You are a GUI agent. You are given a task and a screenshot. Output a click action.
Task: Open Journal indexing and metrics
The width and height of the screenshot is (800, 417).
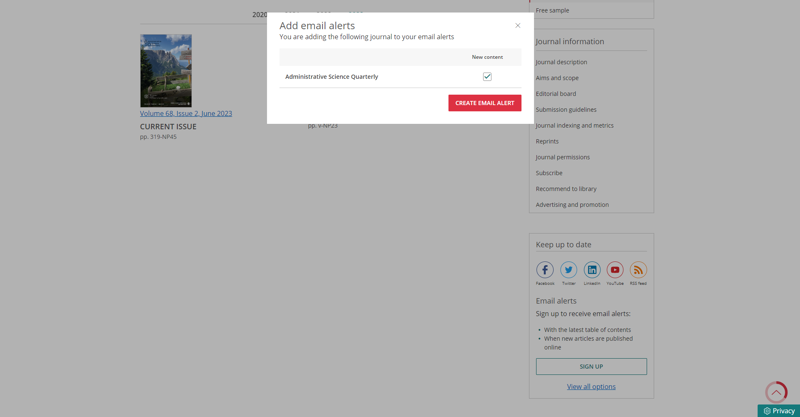coord(575,126)
